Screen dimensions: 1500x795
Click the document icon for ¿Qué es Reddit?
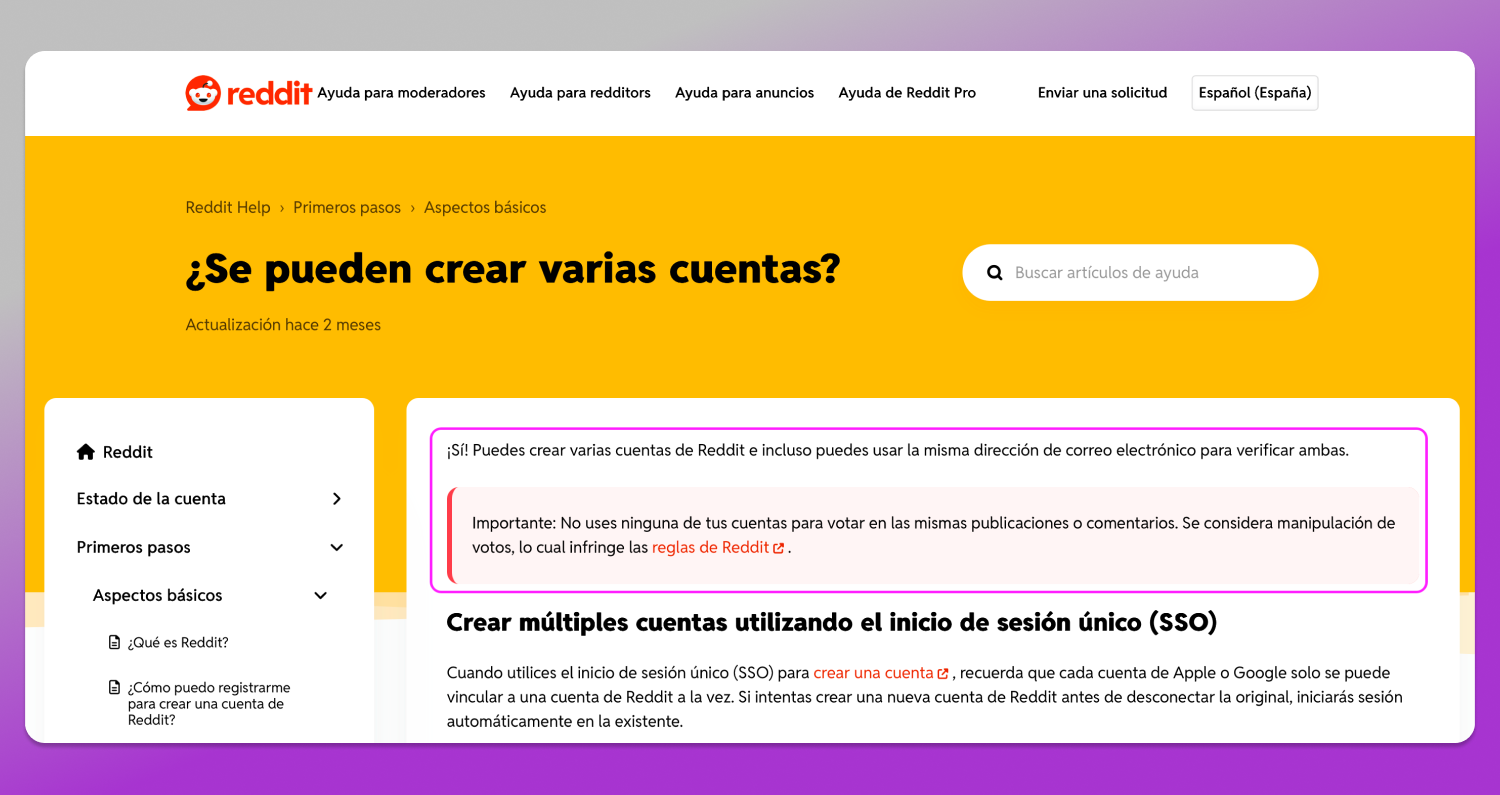coord(114,643)
